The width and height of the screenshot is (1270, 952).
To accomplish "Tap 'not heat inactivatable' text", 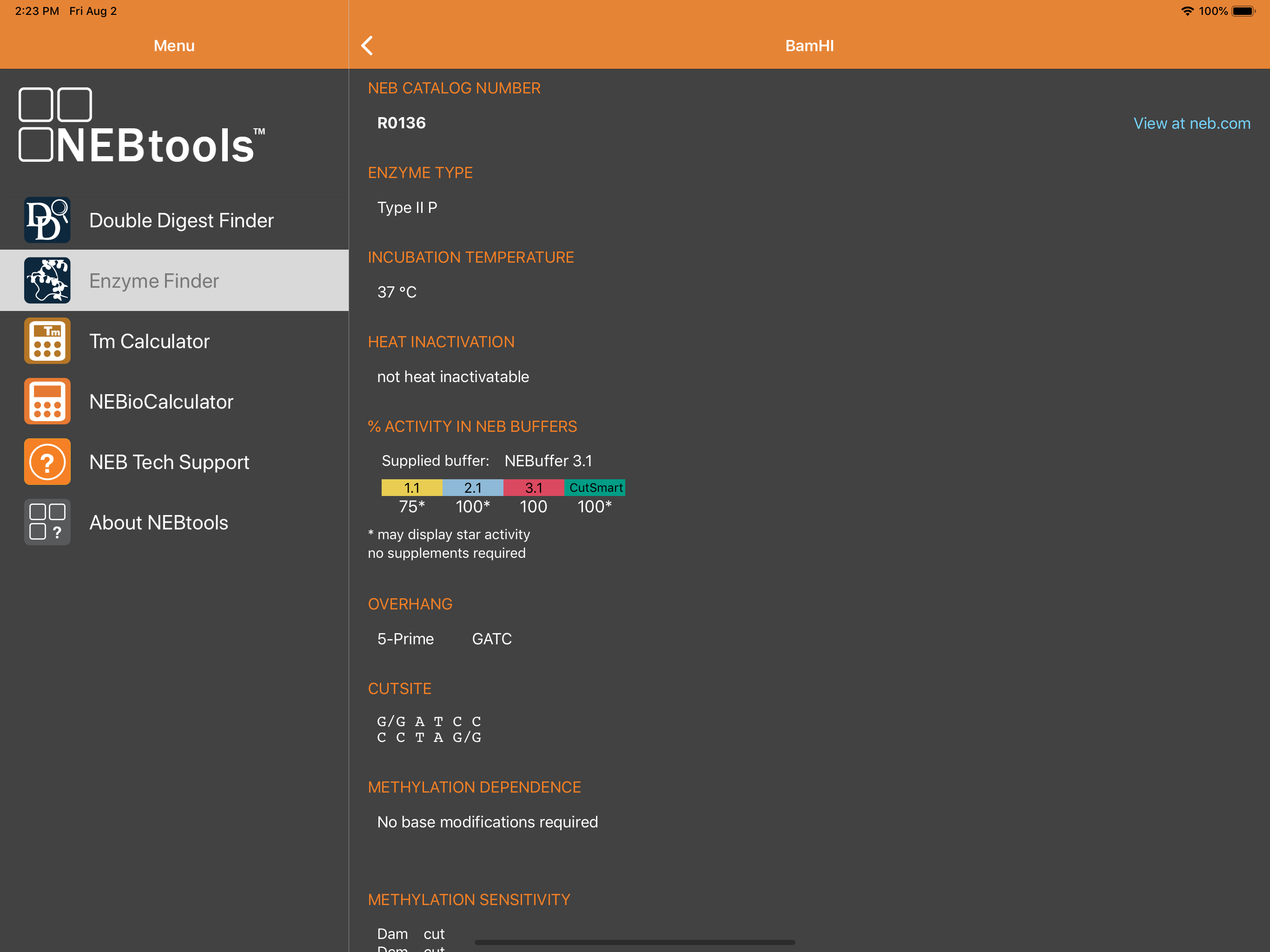I will click(x=453, y=377).
